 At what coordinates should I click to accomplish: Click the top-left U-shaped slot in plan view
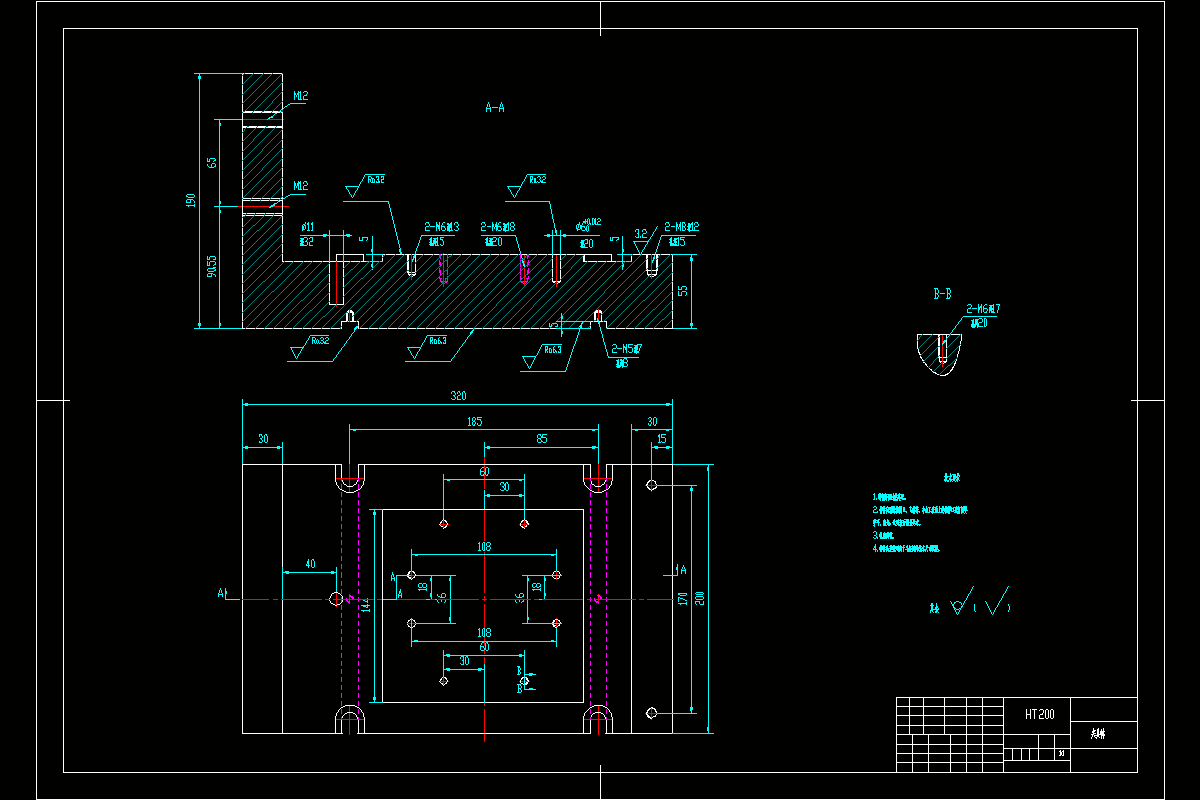[348, 476]
